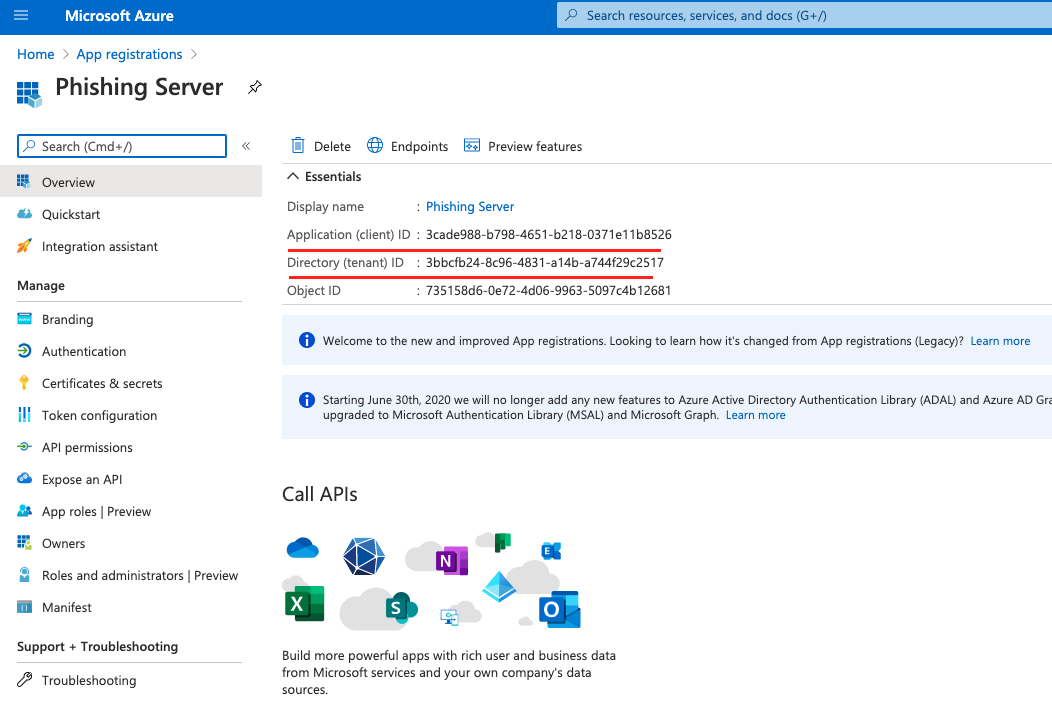Click the Expose an API cloud icon
Screen dimensions: 1052x703
click(x=24, y=478)
